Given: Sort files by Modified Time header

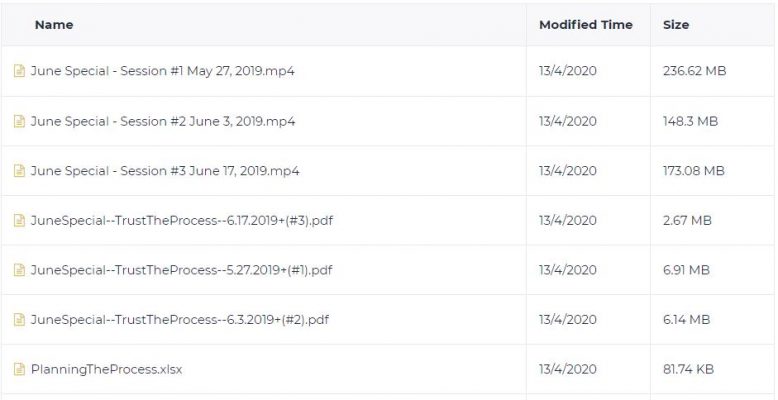Looking at the screenshot, I should point(586,25).
